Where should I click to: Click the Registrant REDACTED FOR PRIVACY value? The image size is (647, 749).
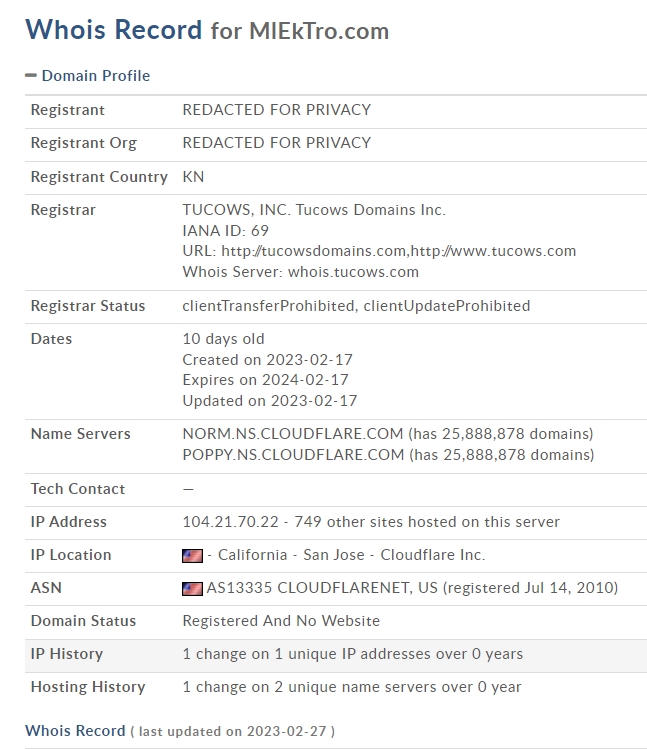pos(277,110)
